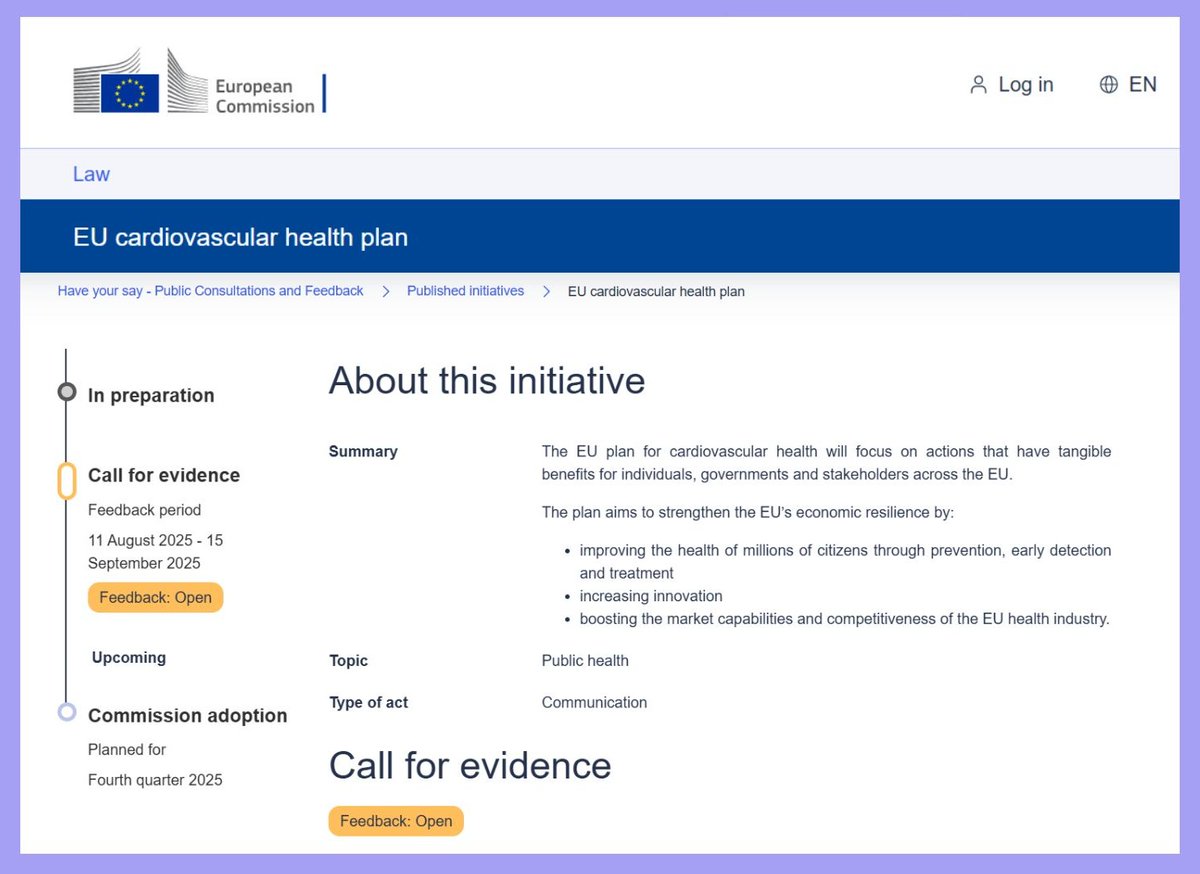
Task: Click the increasing innovation bullet
Action: click(x=651, y=596)
